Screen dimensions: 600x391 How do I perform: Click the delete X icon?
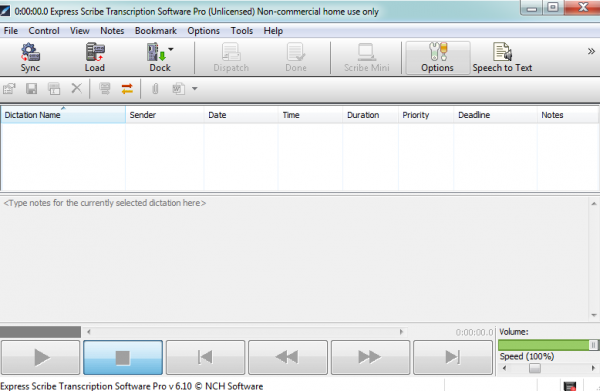77,88
